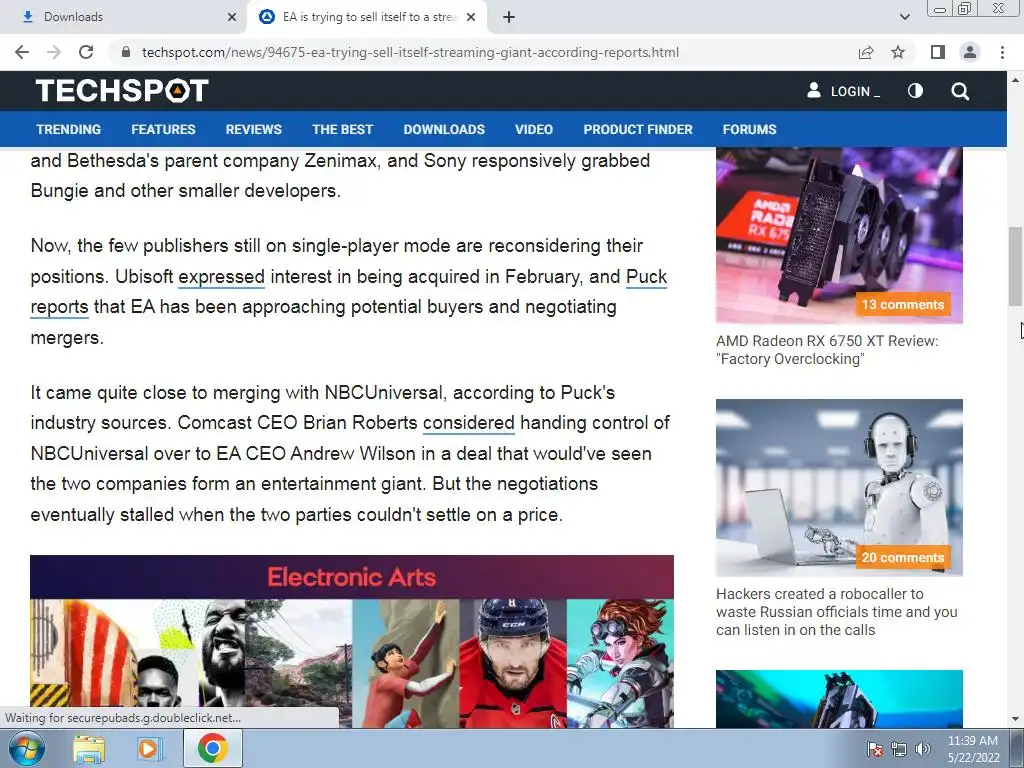Open a new browser tab
Screen dimensions: 1024x768
pos(509,17)
